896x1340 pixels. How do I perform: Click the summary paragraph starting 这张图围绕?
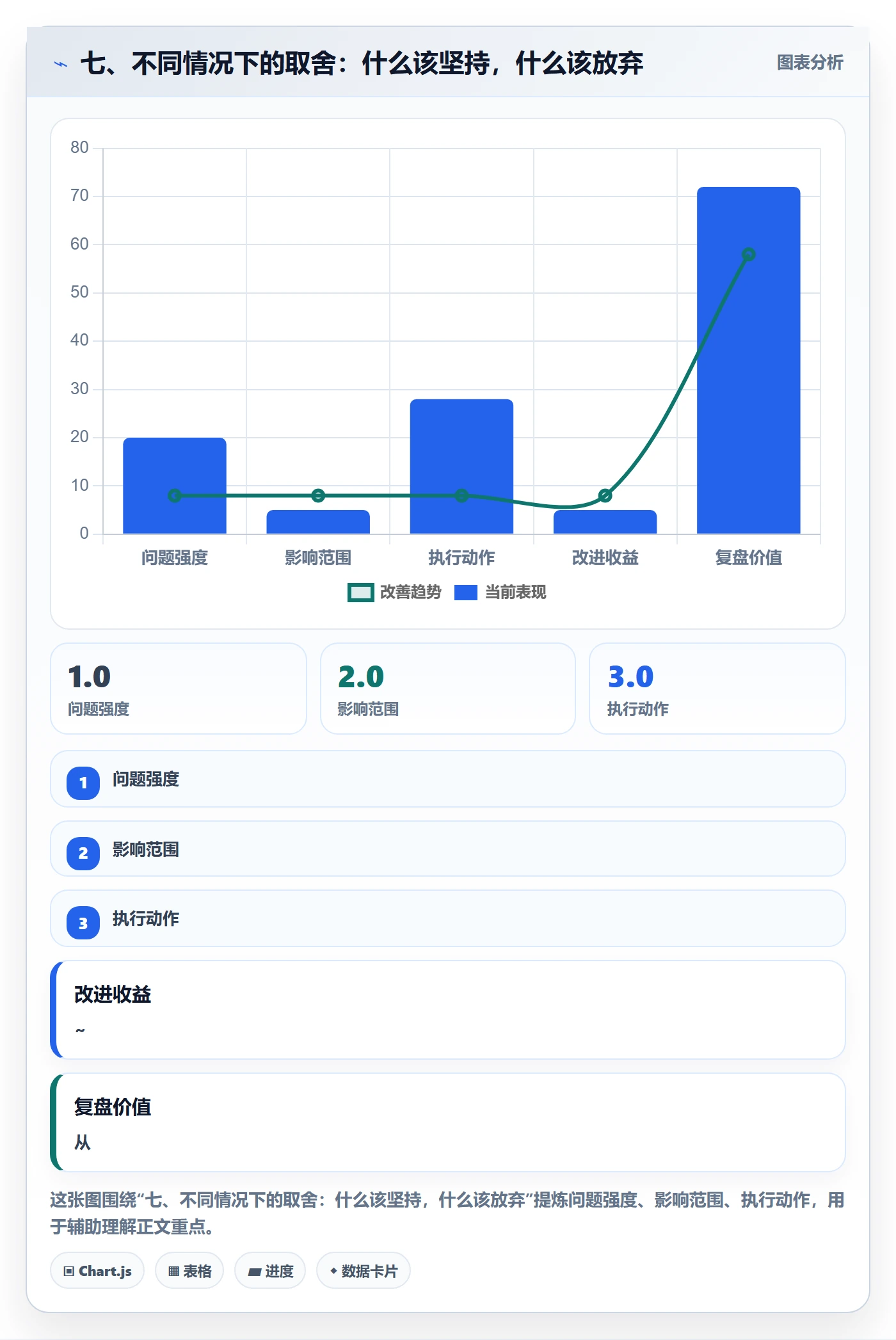(x=447, y=1213)
